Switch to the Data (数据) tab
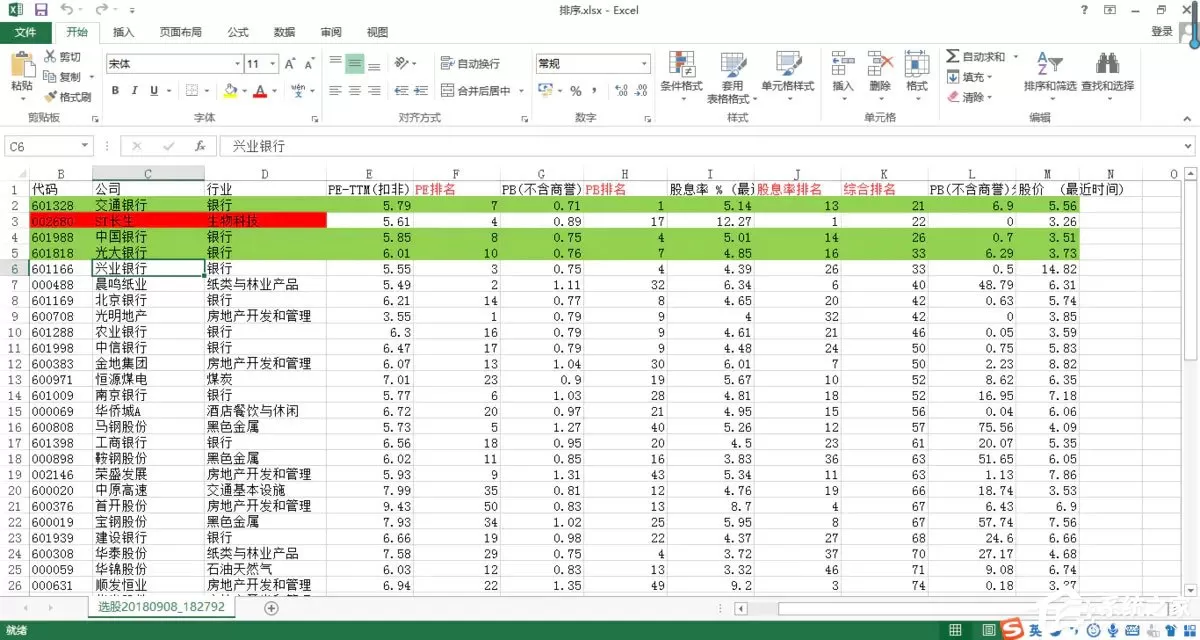 (x=284, y=32)
